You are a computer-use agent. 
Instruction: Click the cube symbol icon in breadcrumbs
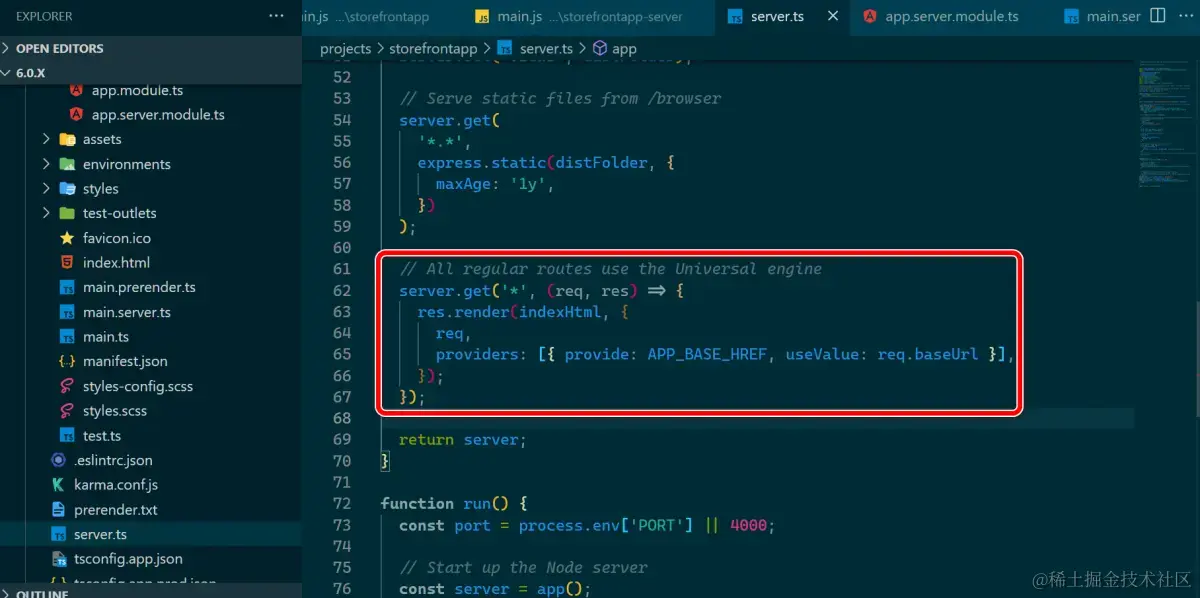(x=600, y=48)
